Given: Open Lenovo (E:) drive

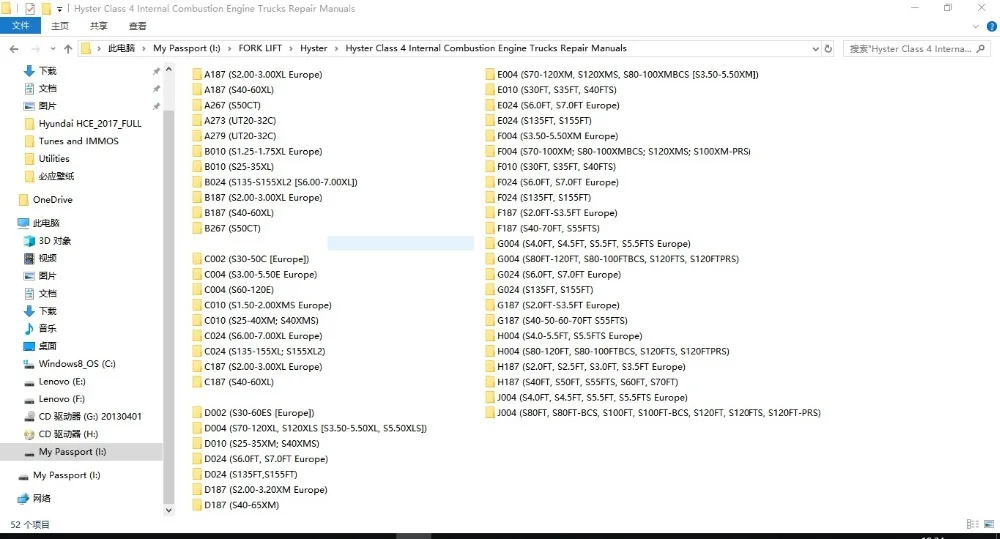Looking at the screenshot, I should click(61, 381).
